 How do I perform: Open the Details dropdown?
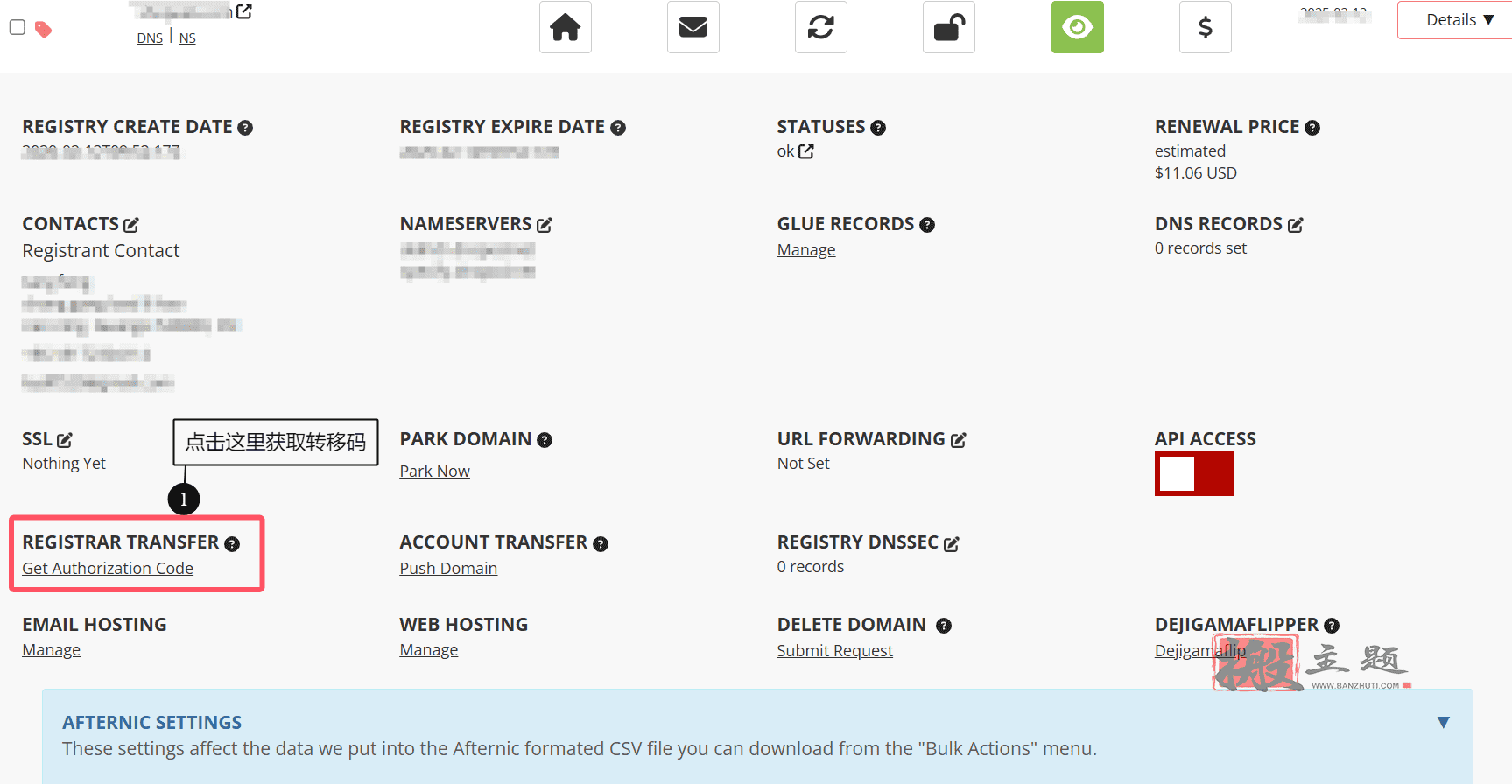click(1455, 20)
